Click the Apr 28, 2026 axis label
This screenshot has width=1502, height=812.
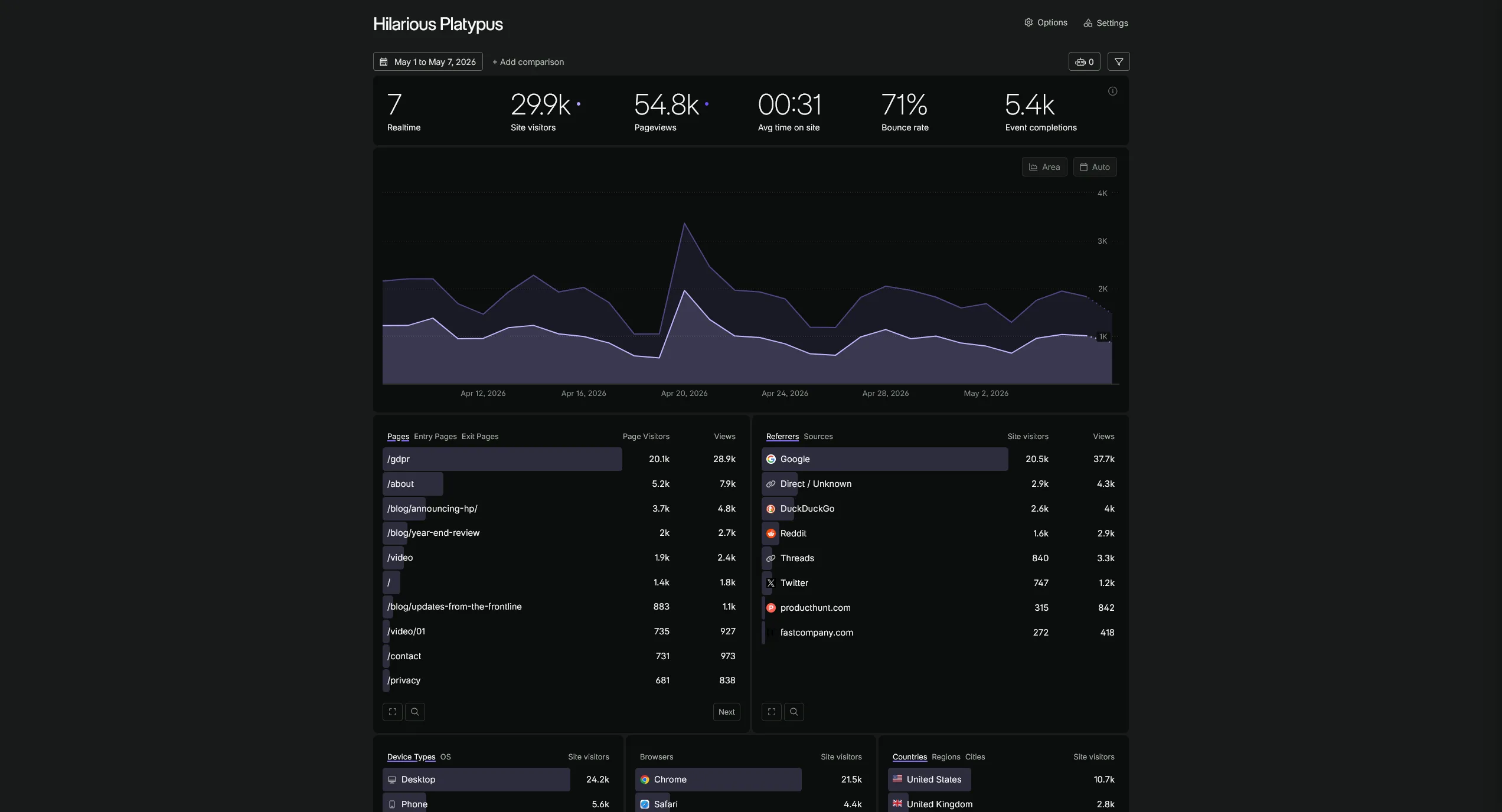click(x=886, y=394)
